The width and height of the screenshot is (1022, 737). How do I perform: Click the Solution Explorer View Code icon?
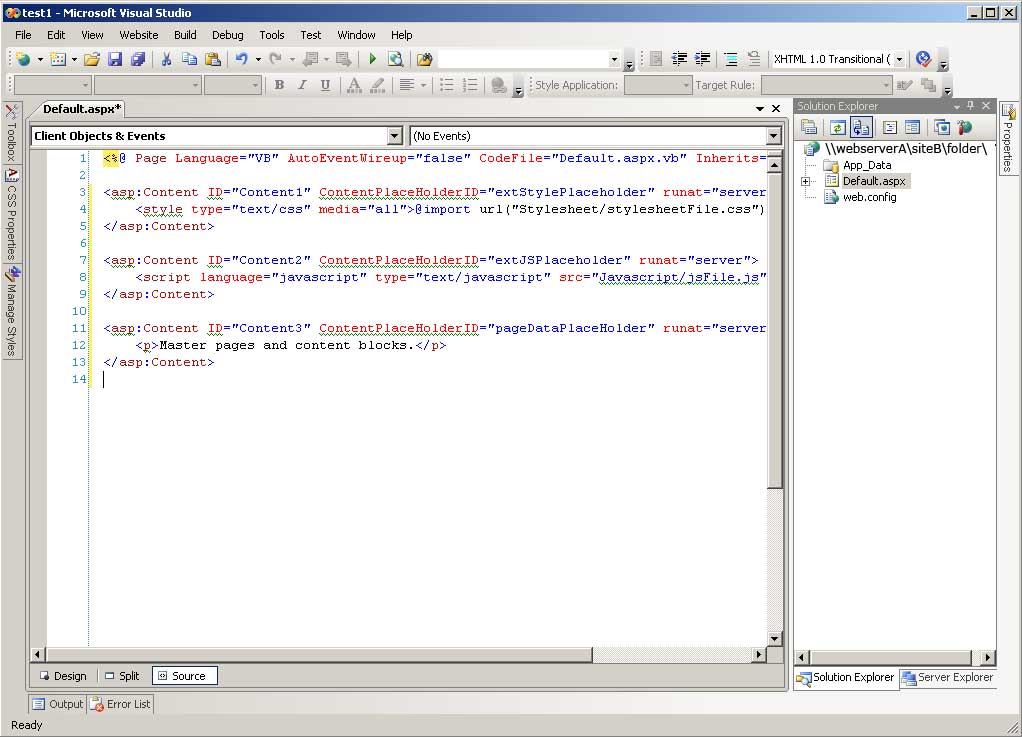tap(890, 128)
